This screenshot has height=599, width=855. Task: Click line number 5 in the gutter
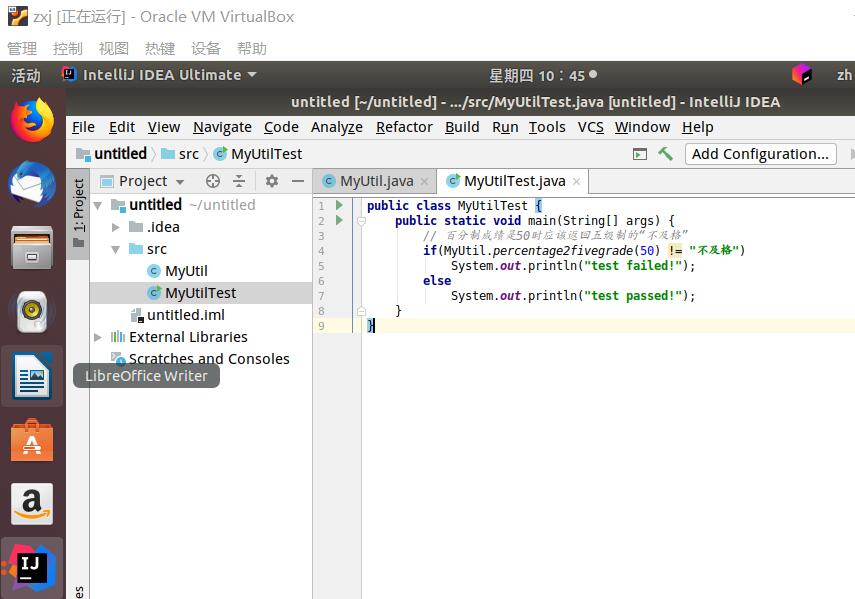coord(321,266)
